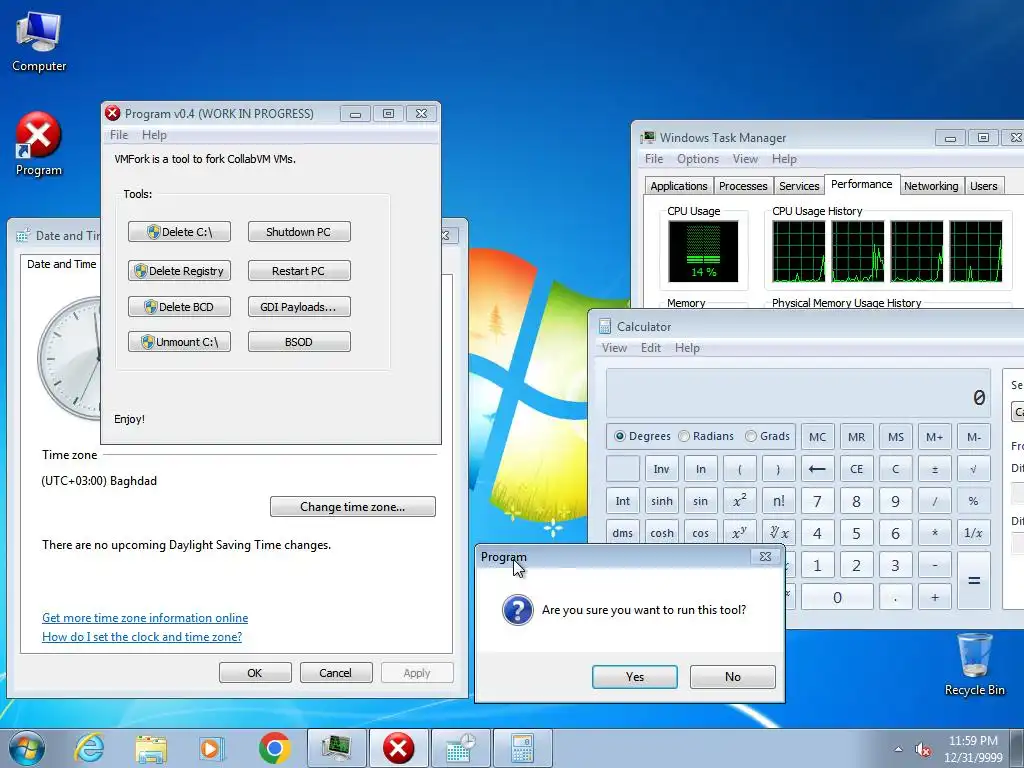1024x768 pixels.
Task: Open Windows Media Player taskbar icon
Action: click(x=212, y=748)
